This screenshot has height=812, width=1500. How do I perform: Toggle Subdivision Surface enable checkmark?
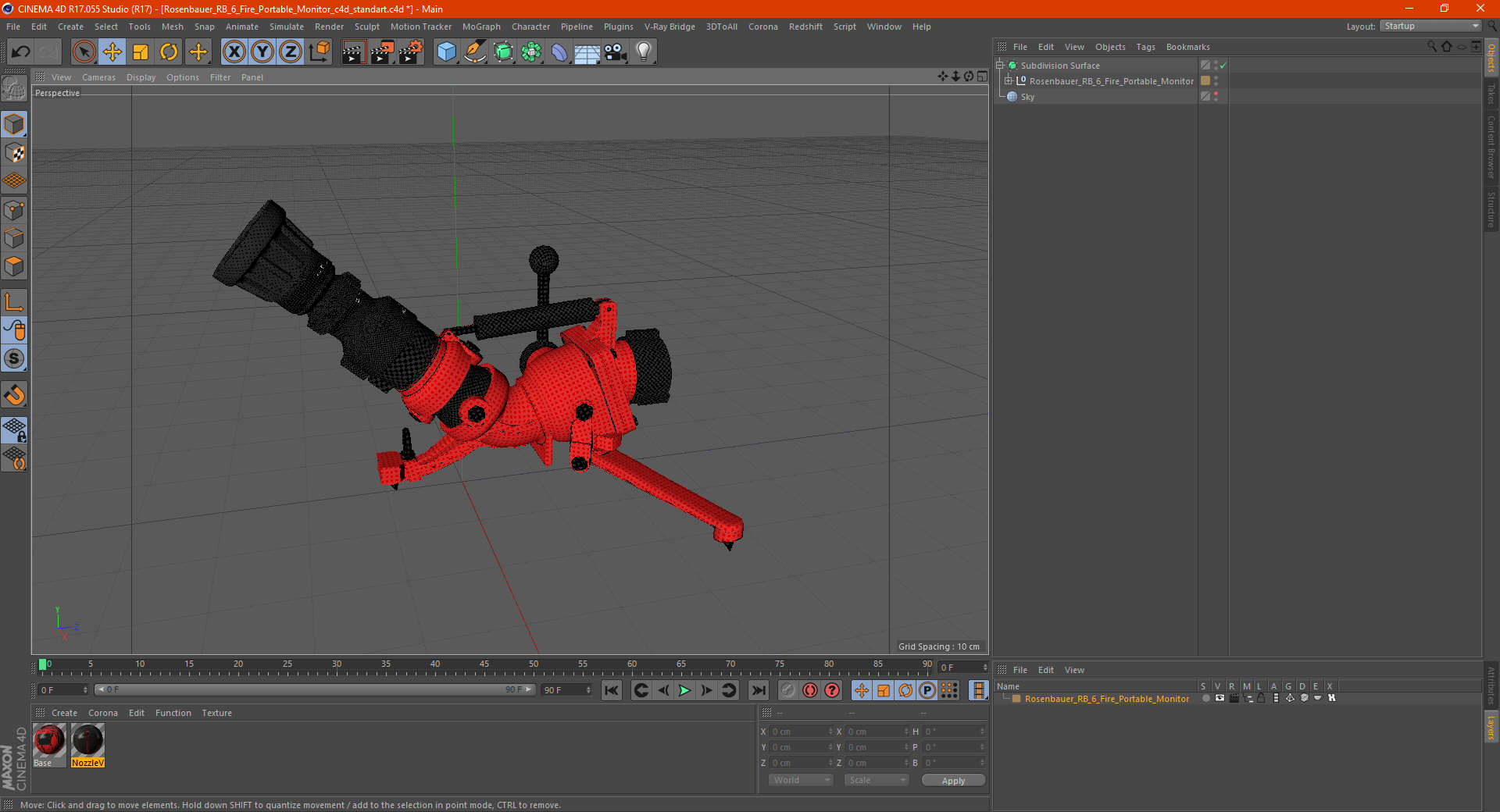pos(1223,66)
